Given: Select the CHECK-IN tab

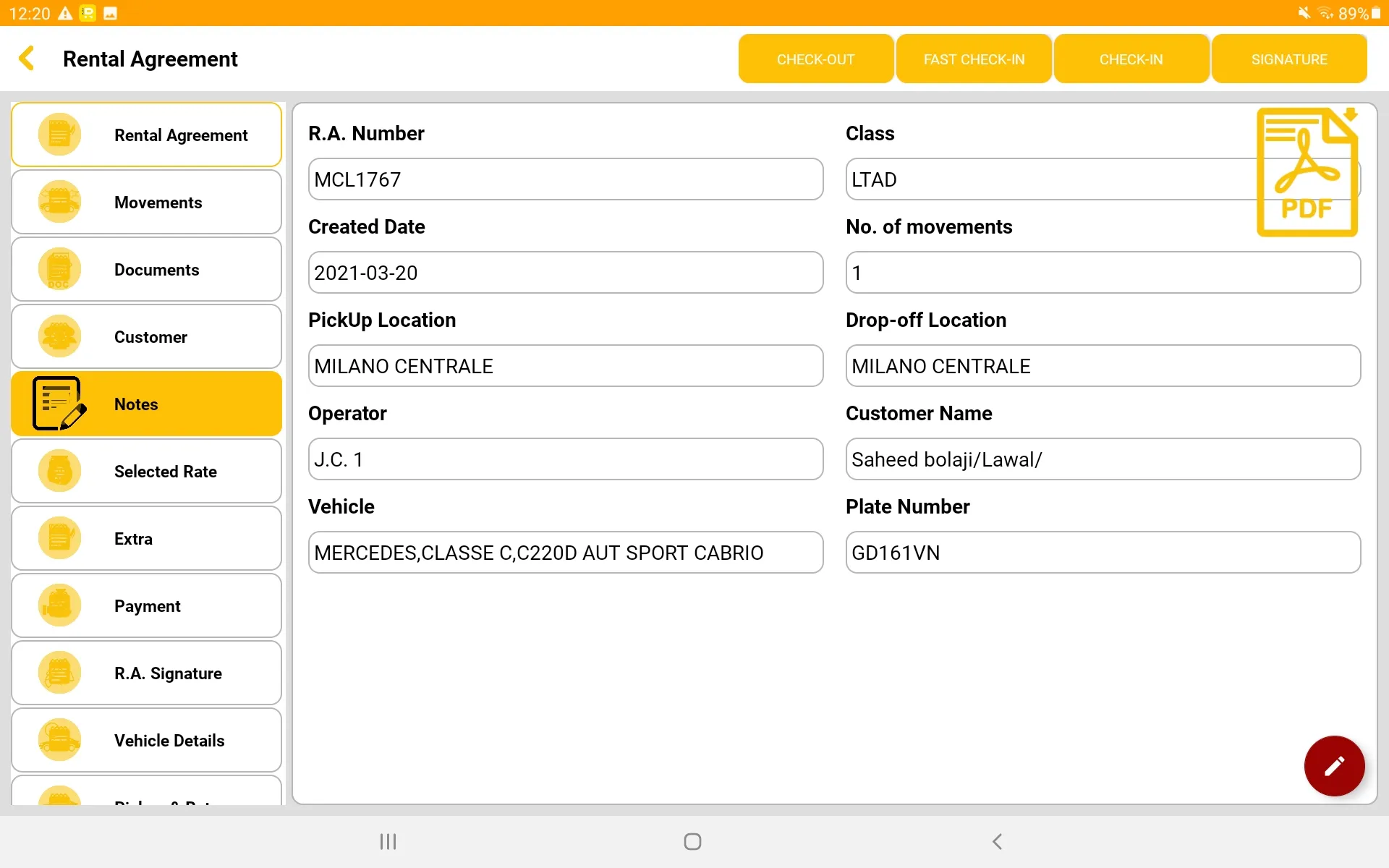Looking at the screenshot, I should [1131, 59].
